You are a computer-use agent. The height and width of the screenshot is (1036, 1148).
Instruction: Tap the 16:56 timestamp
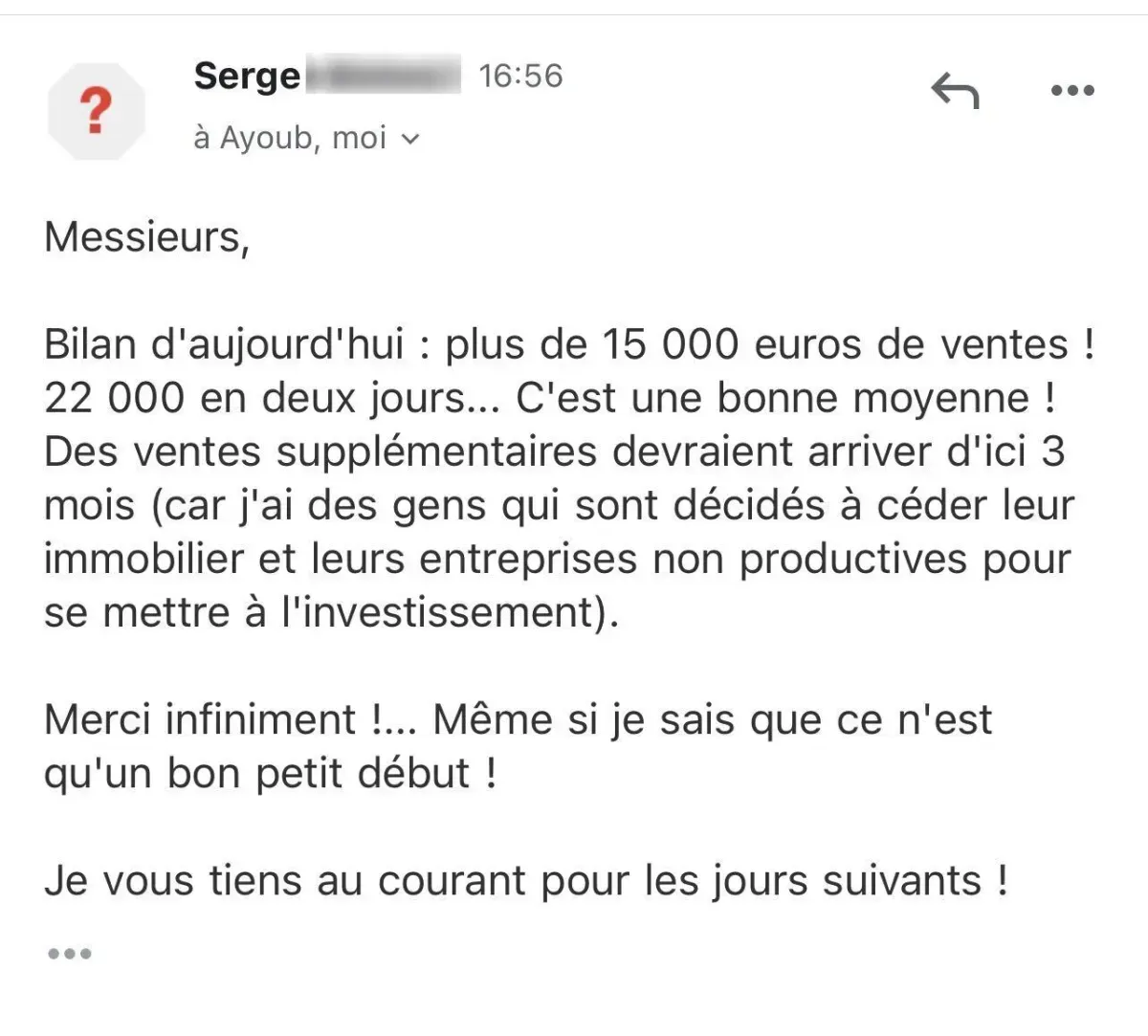(x=520, y=76)
